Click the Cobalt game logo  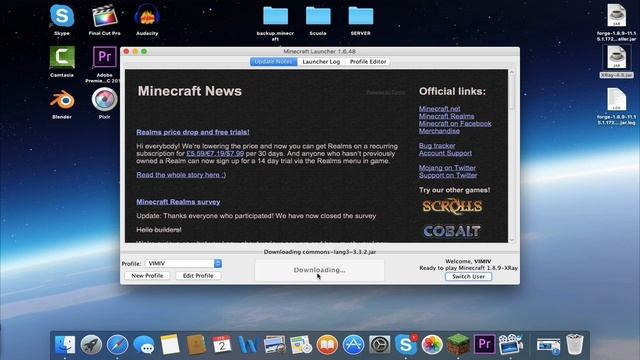[x=451, y=231]
